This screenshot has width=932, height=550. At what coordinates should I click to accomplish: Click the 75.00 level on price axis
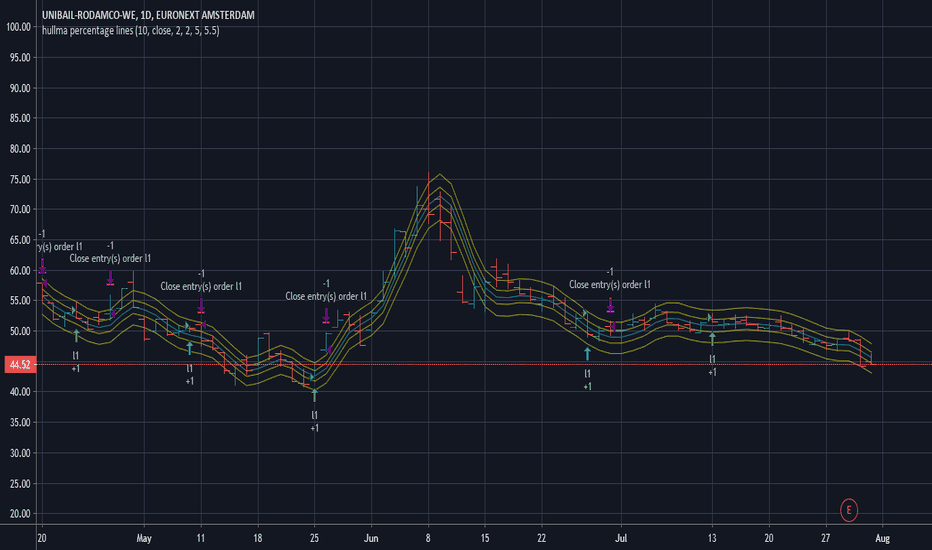point(20,180)
